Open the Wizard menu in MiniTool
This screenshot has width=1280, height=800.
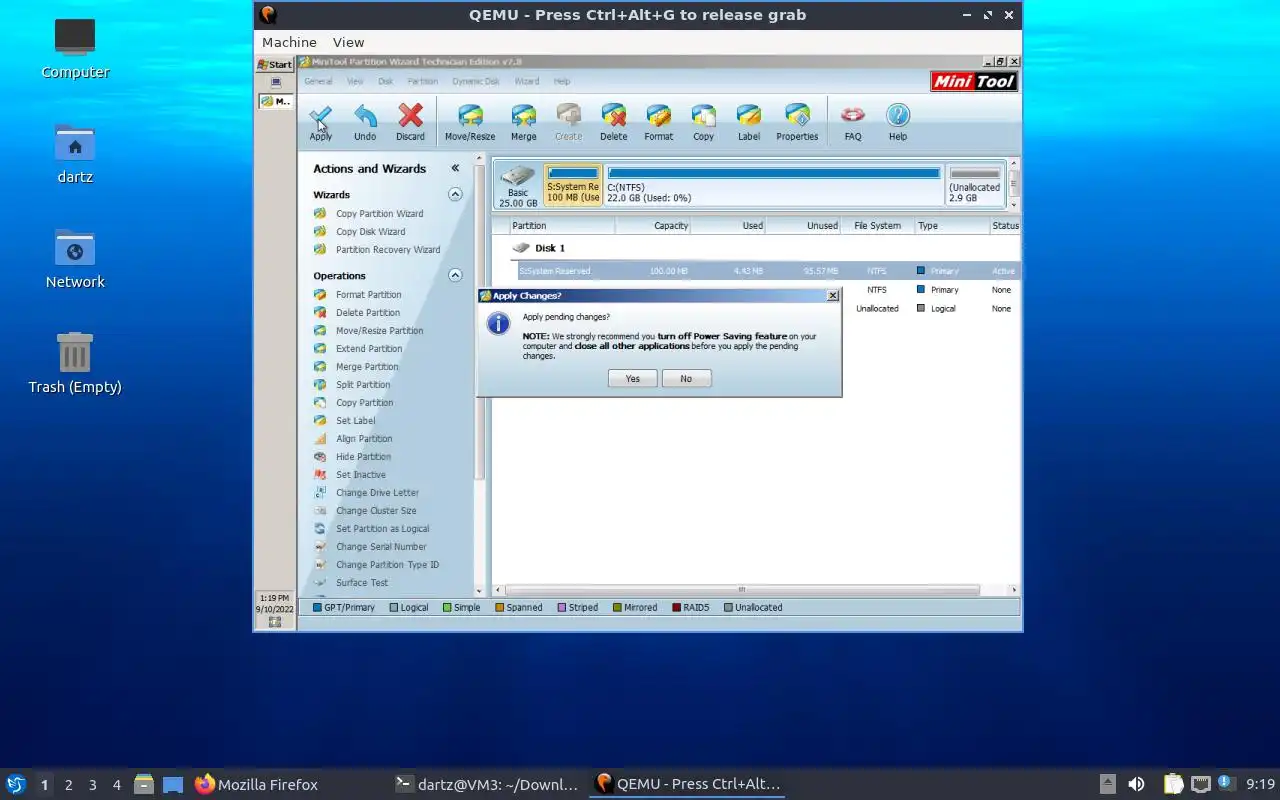coord(527,82)
